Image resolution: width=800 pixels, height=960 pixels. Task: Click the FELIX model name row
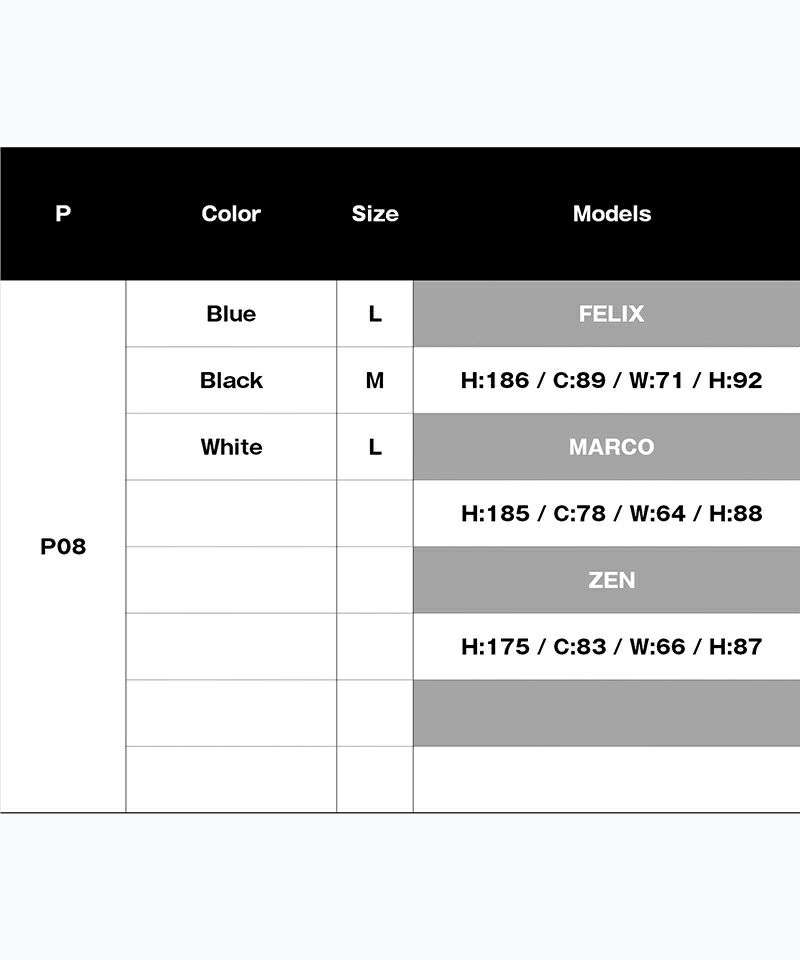[x=611, y=314]
